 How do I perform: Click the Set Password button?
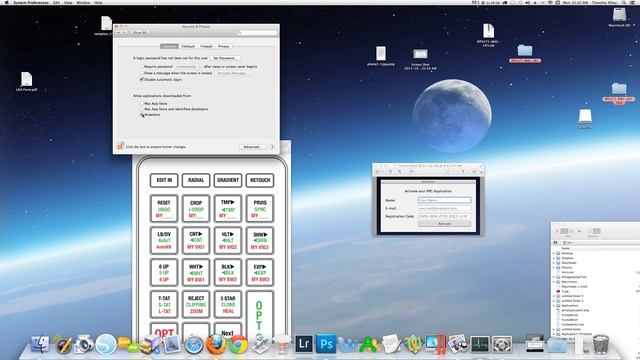pos(225,58)
